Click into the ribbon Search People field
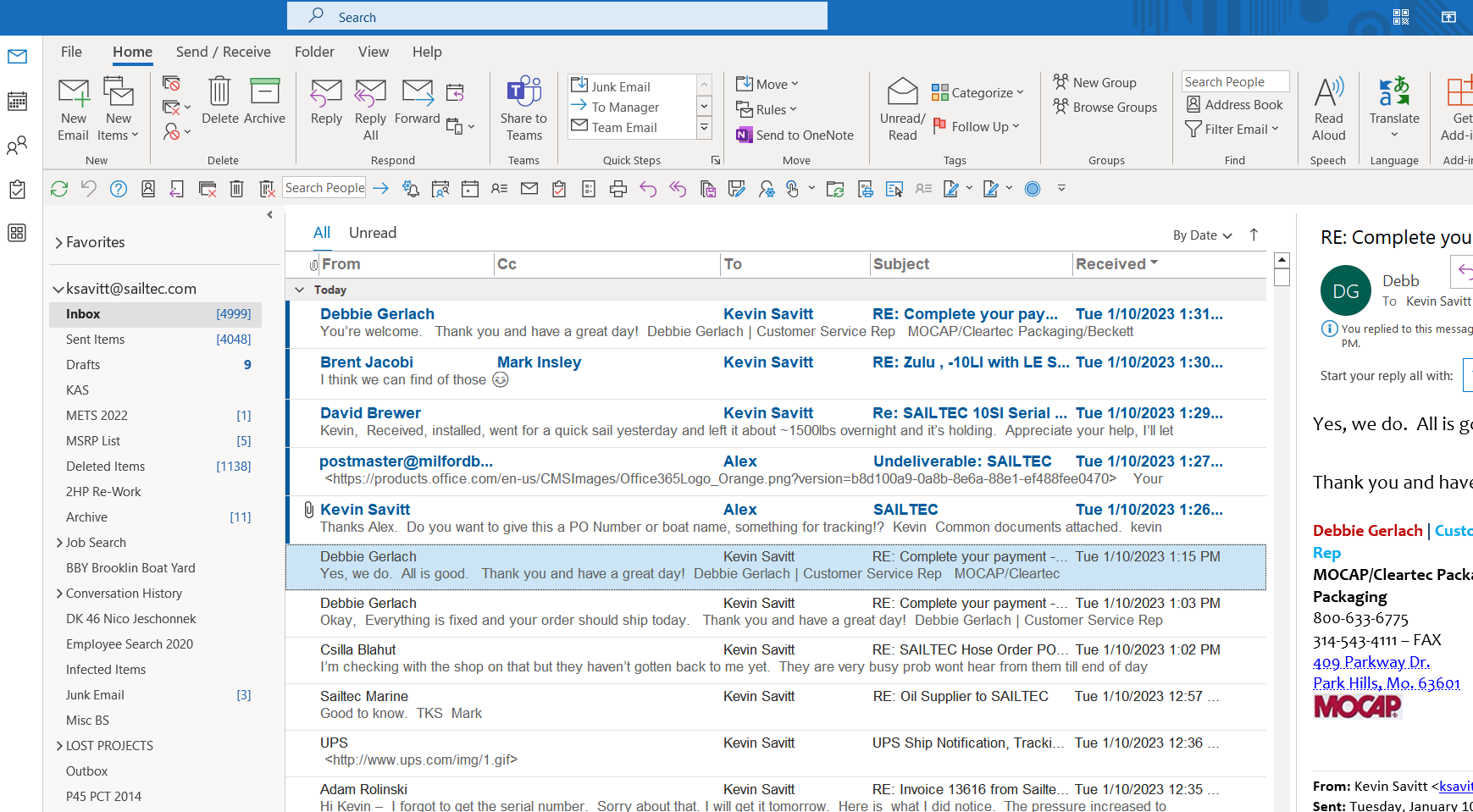 coord(1235,81)
